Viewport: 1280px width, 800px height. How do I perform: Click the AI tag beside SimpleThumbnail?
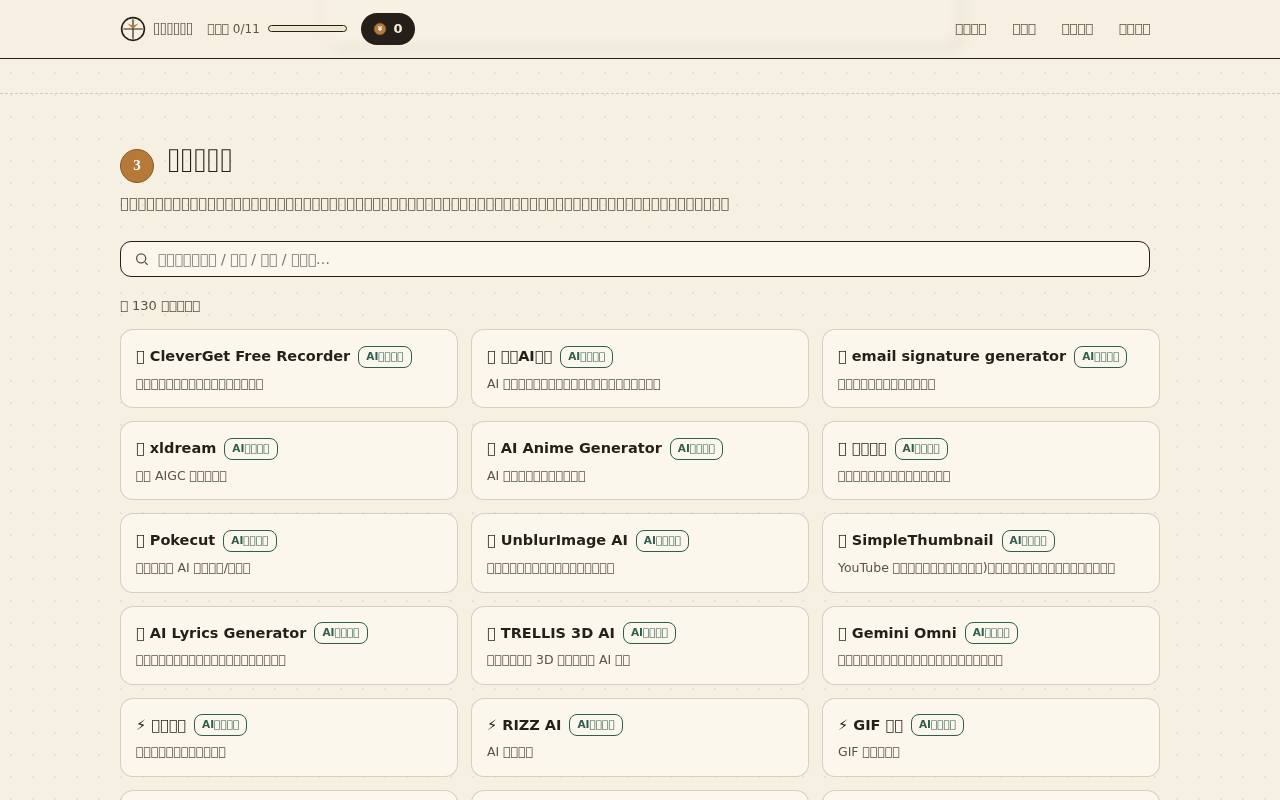click(1028, 541)
